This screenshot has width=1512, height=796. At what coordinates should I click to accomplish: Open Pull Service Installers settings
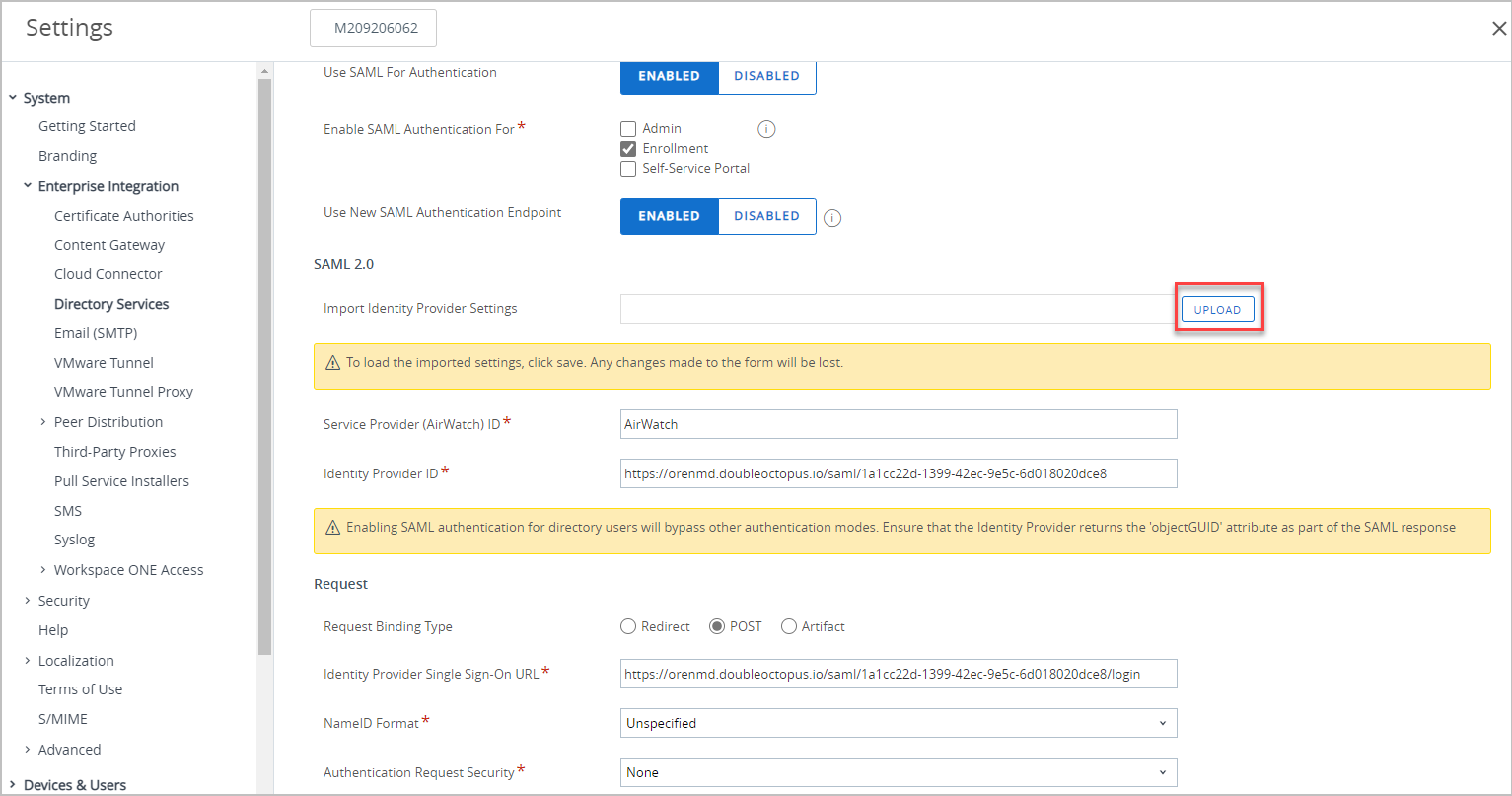[x=121, y=481]
